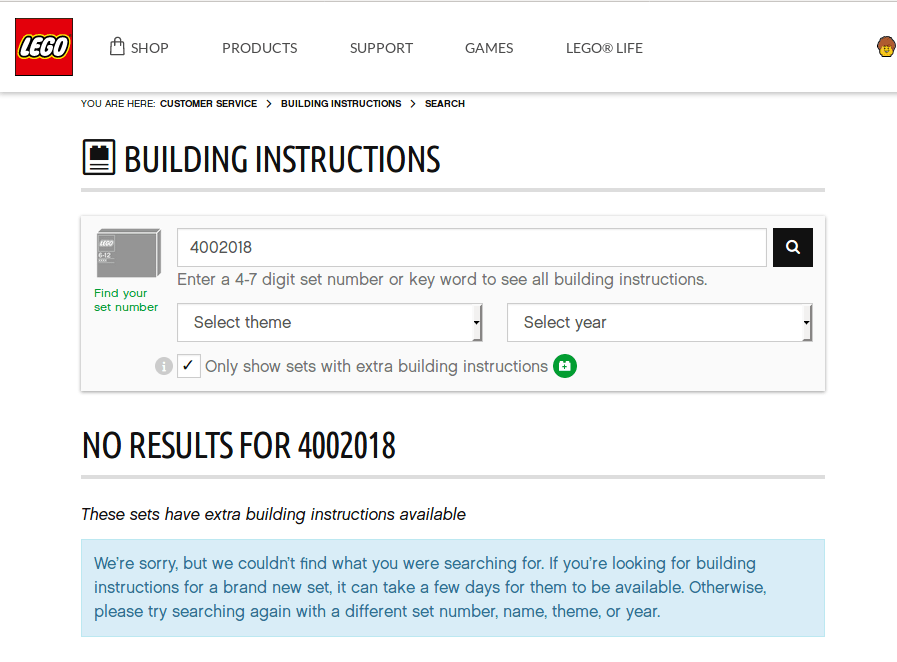Open the LEGO® LIFE menu
The image size is (897, 662).
(x=604, y=48)
